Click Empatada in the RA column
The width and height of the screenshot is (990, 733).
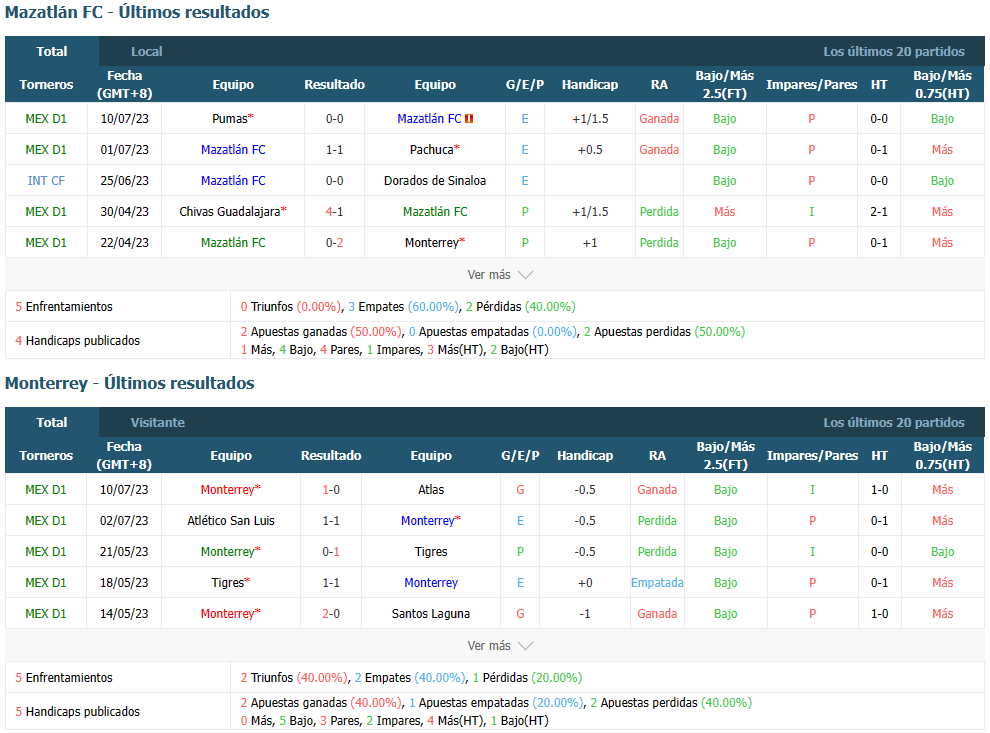point(657,582)
